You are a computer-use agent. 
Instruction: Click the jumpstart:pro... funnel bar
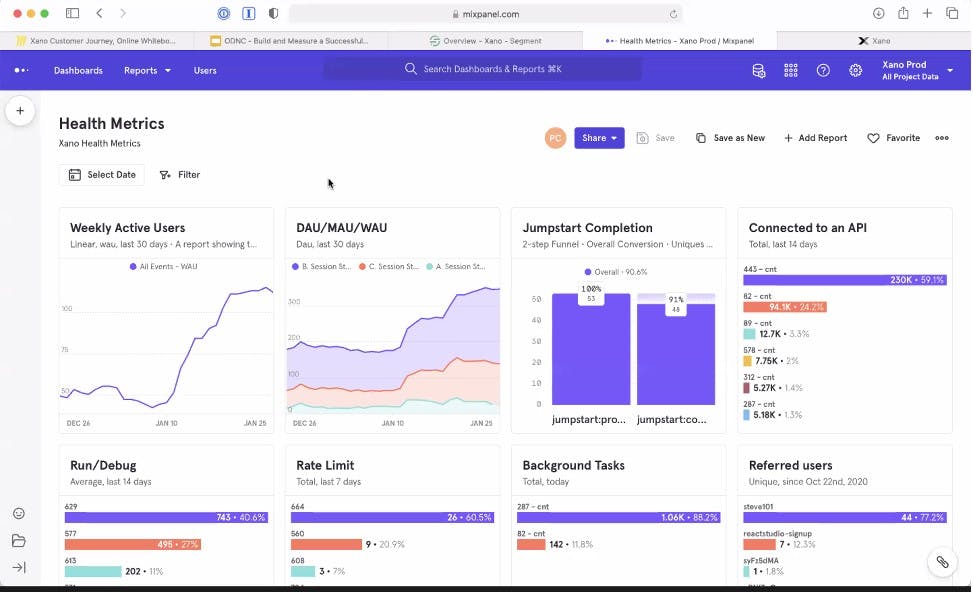pyautogui.click(x=591, y=349)
